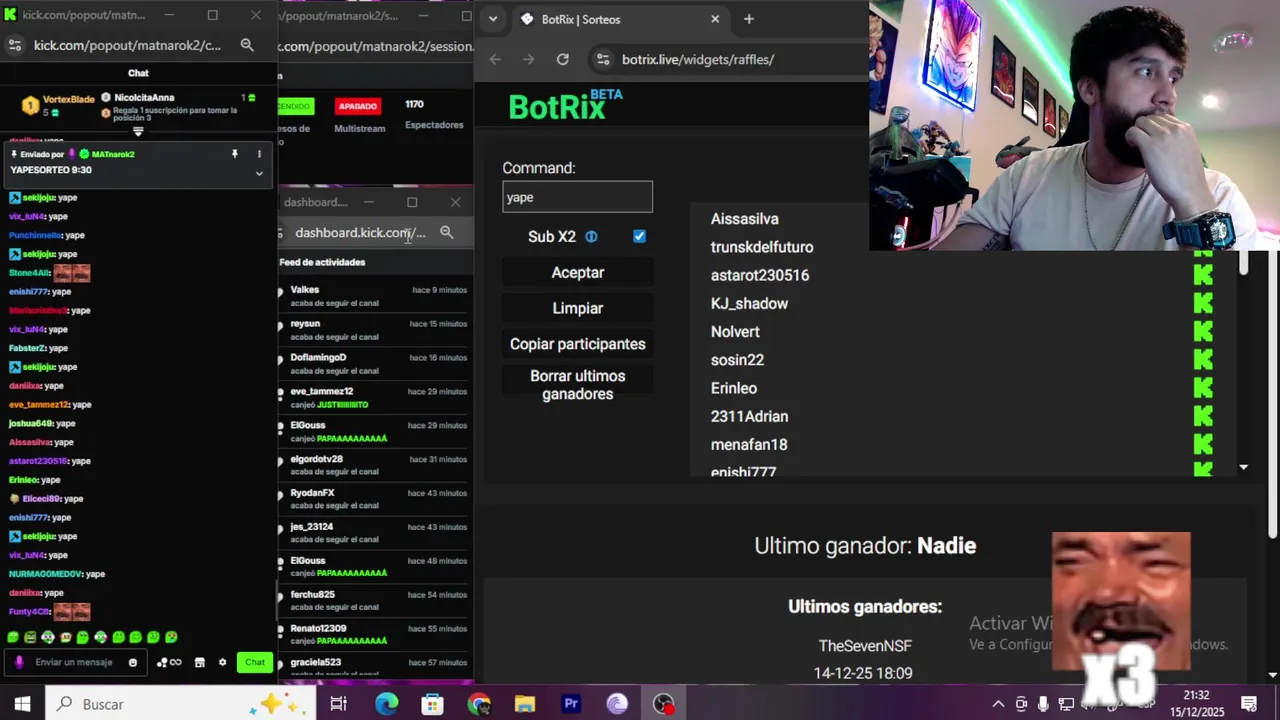The height and width of the screenshot is (720, 1280).
Task: Open pinned message three-dot menu
Action: [x=259, y=154]
